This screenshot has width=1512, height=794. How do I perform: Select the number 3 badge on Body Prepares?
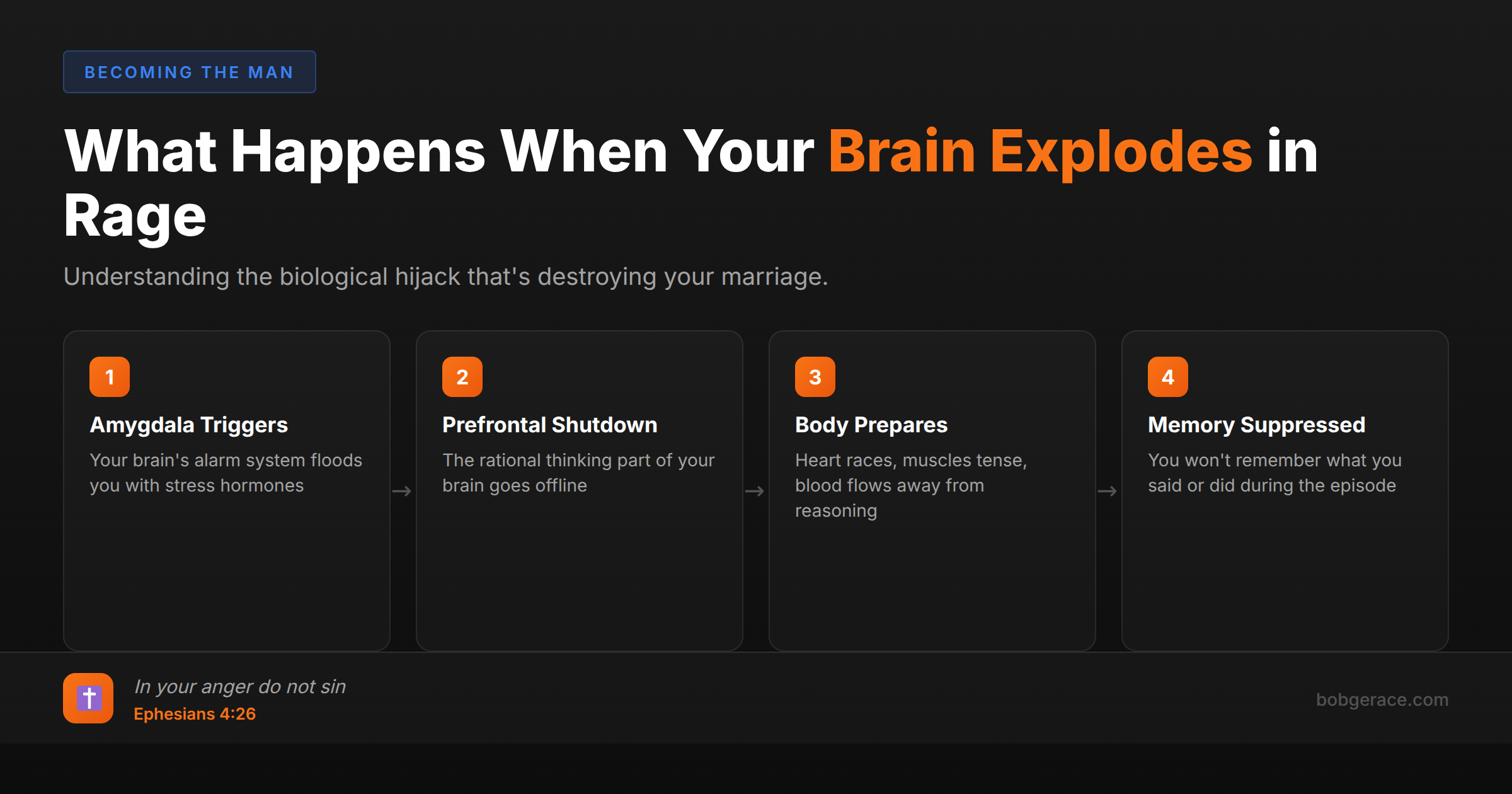[x=815, y=376]
